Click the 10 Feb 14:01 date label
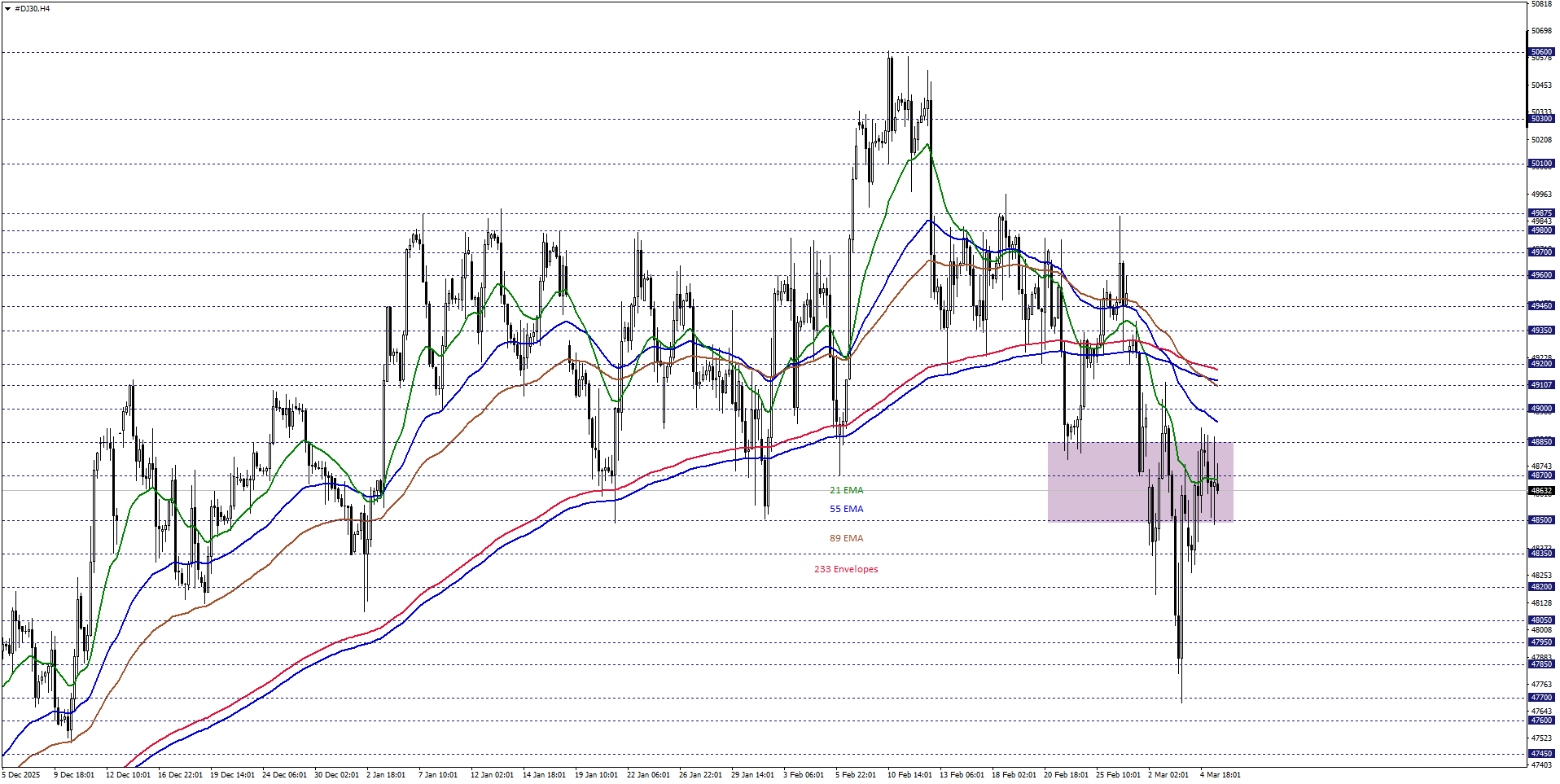1560x784 pixels. [x=909, y=775]
